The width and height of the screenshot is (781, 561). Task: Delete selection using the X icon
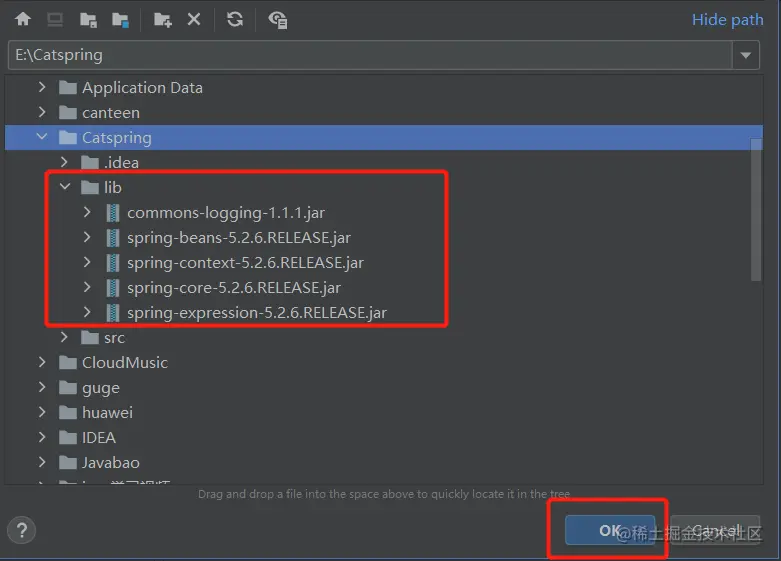pyautogui.click(x=194, y=19)
